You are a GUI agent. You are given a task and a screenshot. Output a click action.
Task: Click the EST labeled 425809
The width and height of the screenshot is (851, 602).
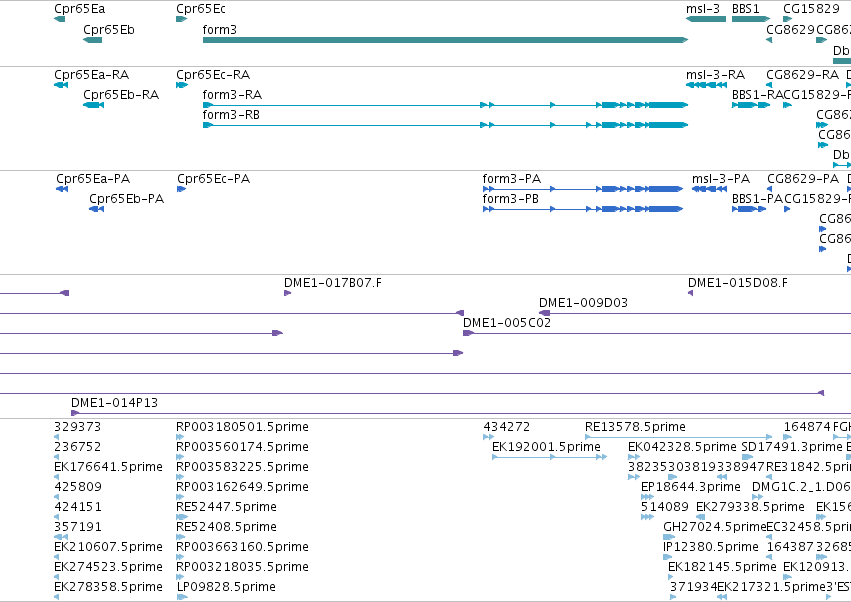pyautogui.click(x=78, y=487)
